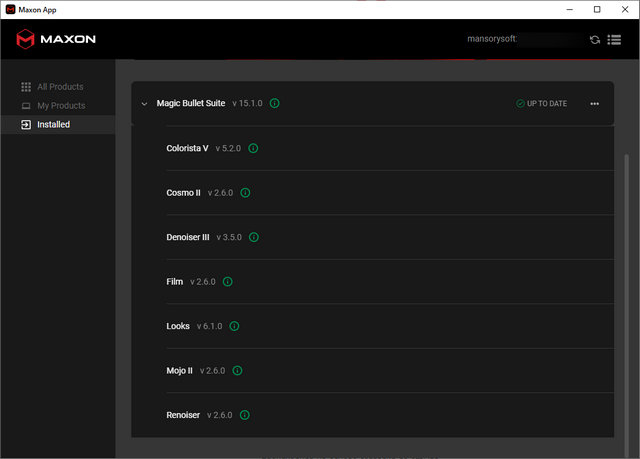Open info icon for Mojo II
Screen dimensions: 640x459
(238, 370)
